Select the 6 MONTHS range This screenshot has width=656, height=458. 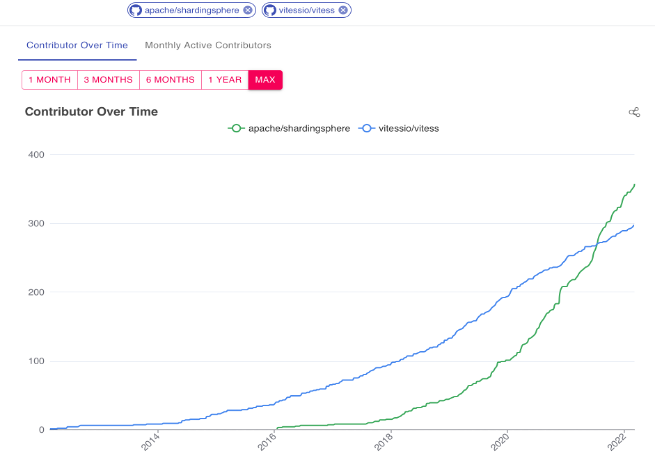pyautogui.click(x=170, y=80)
